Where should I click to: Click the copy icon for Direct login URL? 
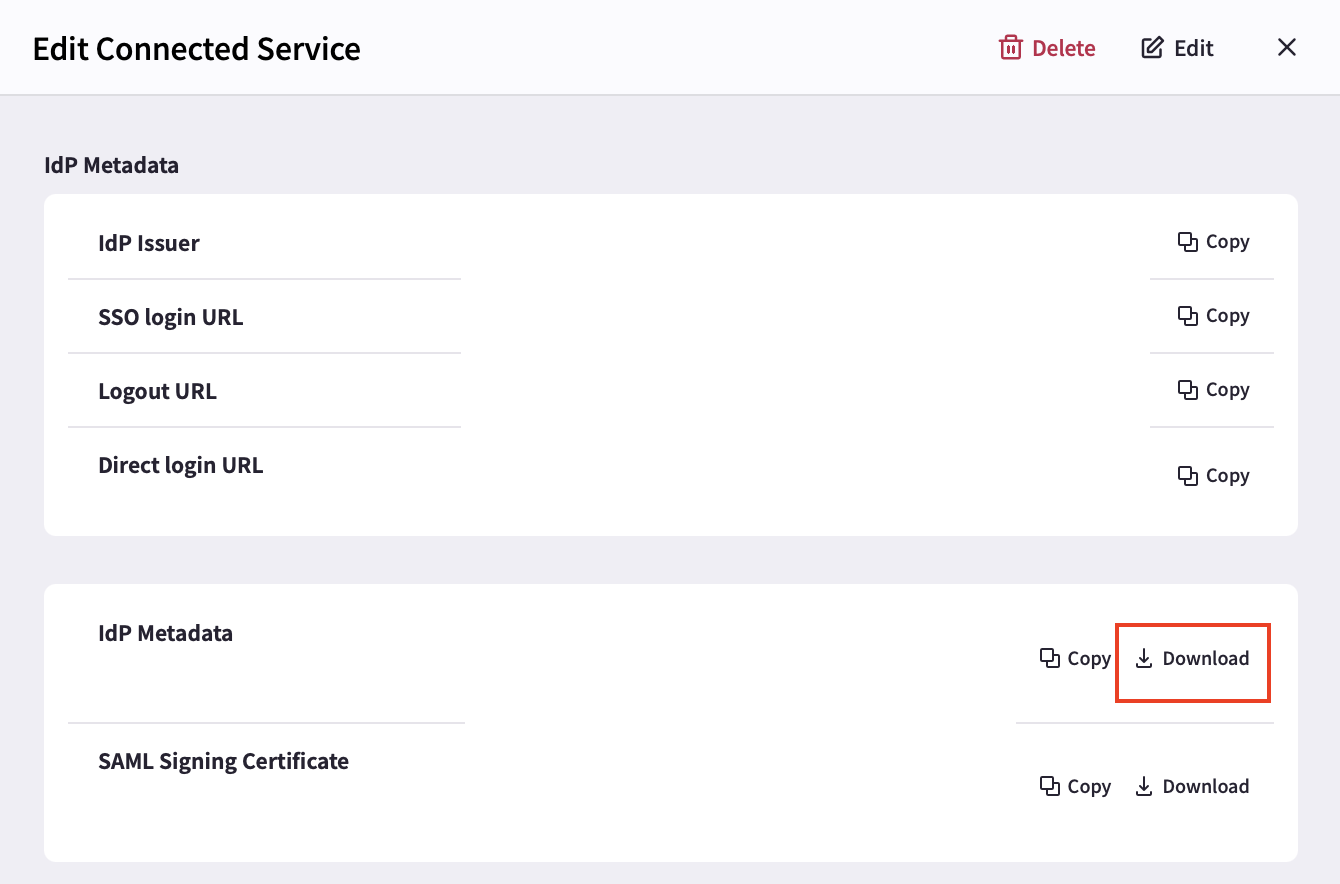1188,476
